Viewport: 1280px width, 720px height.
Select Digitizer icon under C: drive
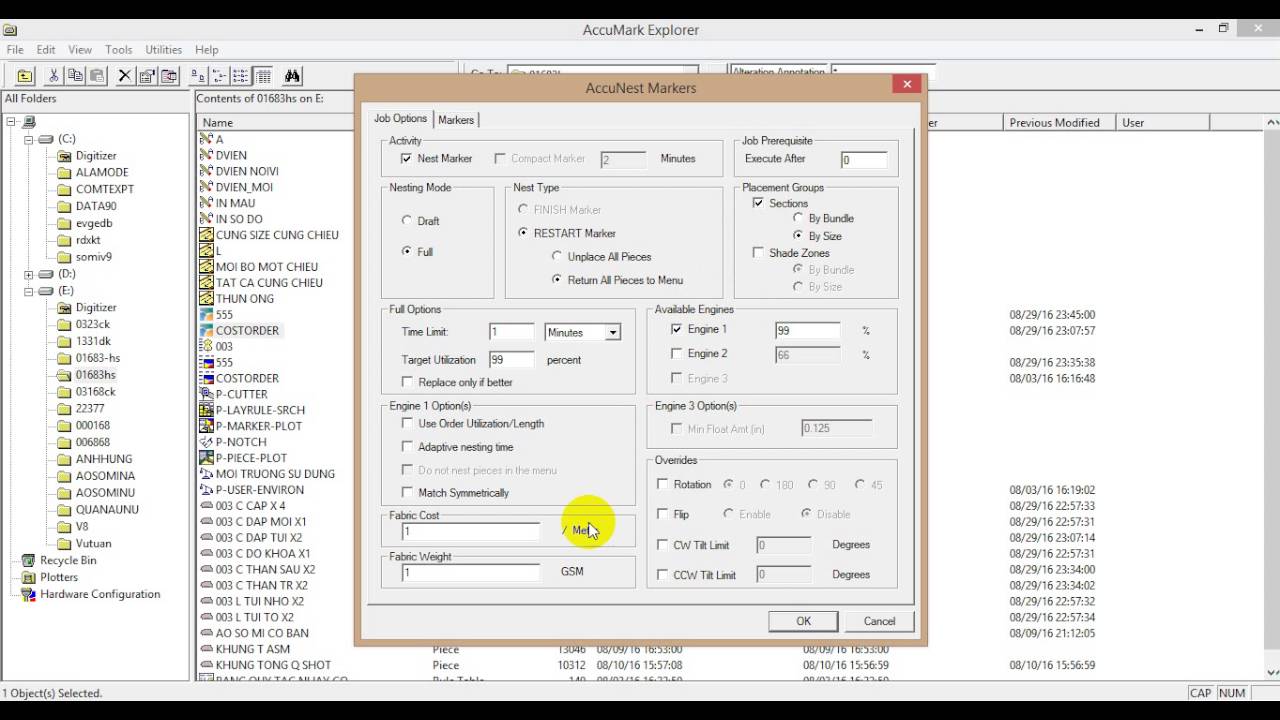(64, 156)
